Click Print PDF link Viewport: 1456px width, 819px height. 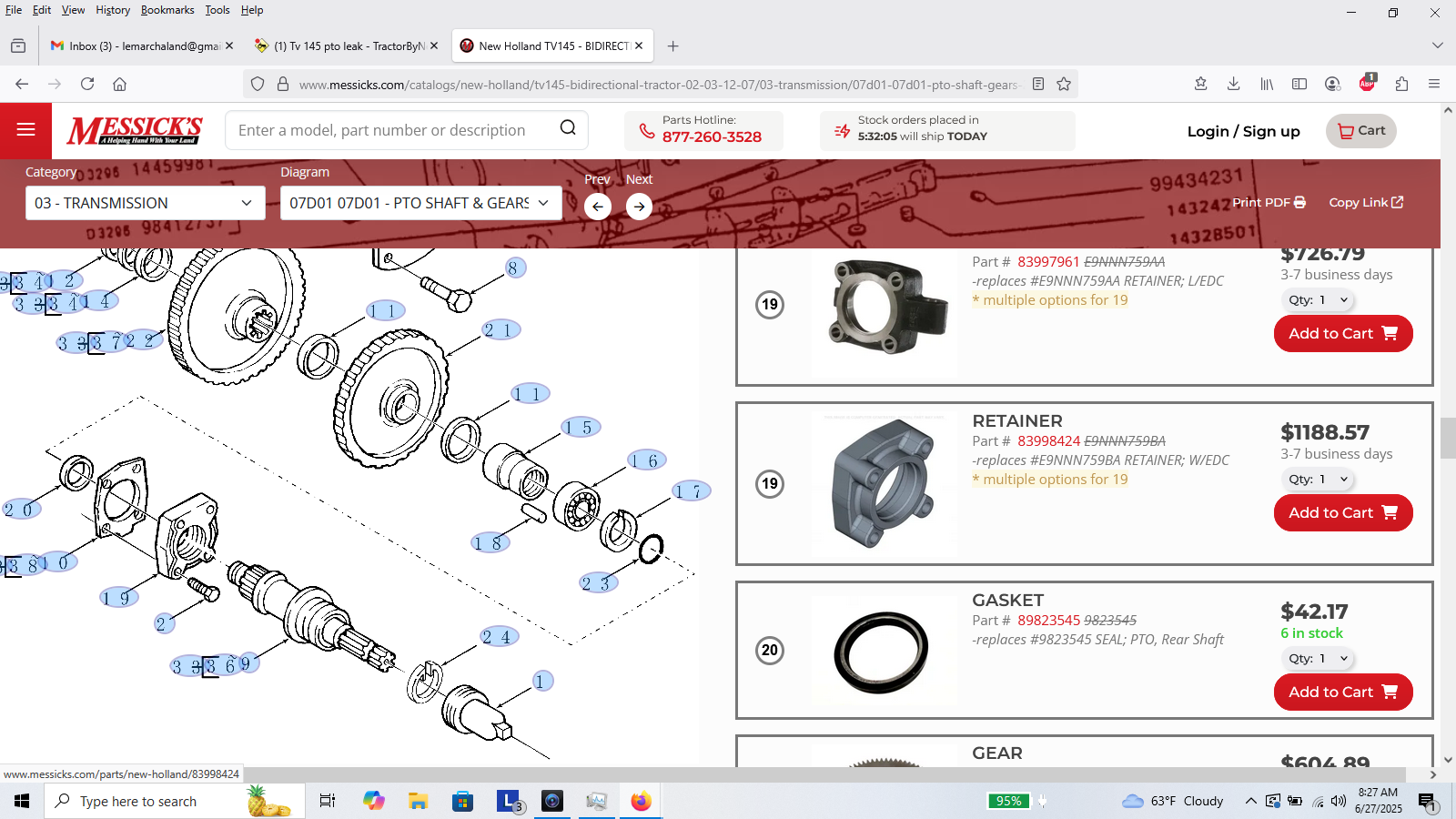click(x=1269, y=202)
